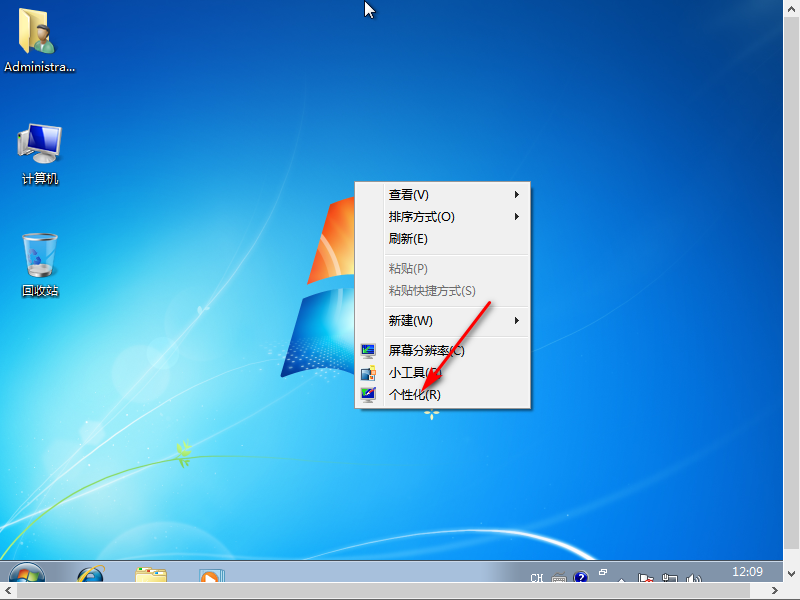Open 屏幕分辨率(C) from context menu
800x600 pixels.
click(x=426, y=351)
